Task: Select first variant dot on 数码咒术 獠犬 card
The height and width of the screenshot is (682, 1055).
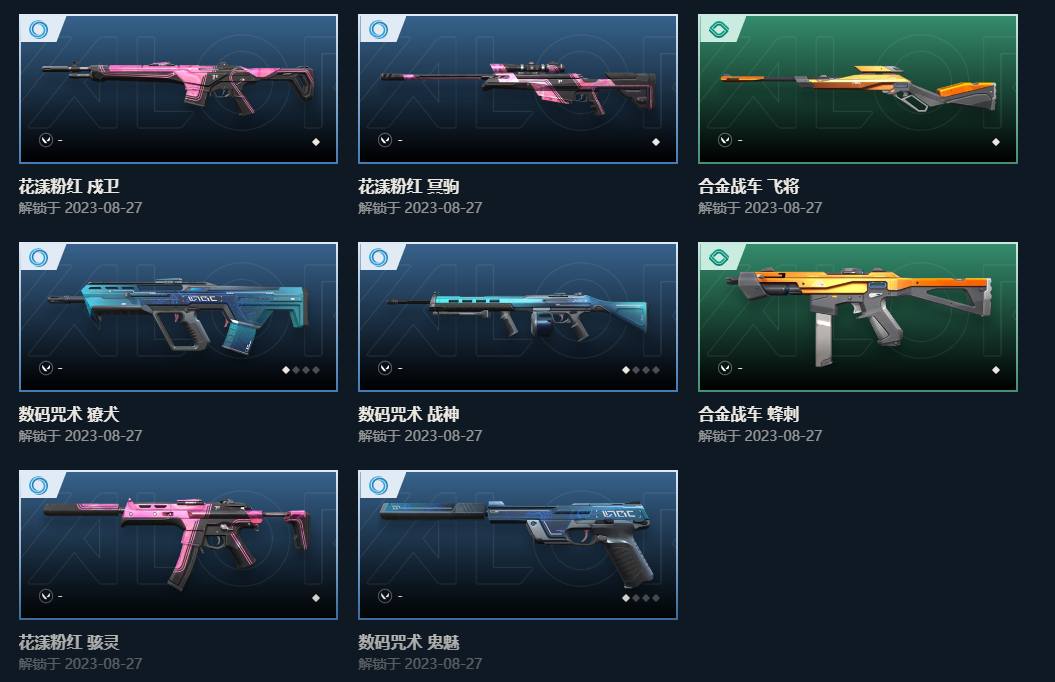Action: point(286,370)
